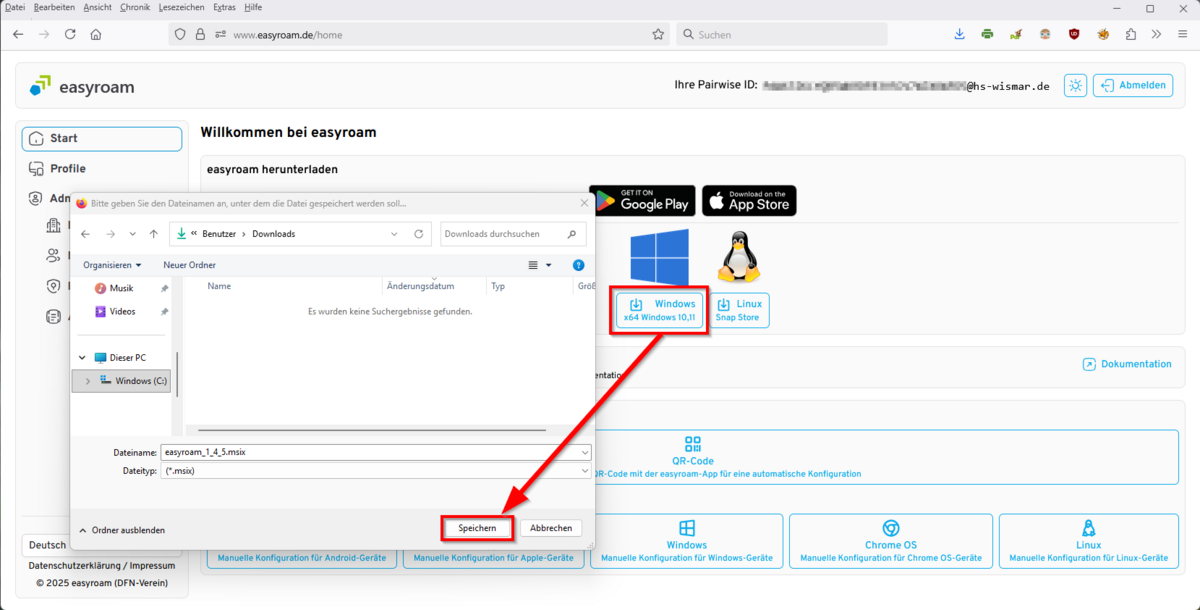
Task: Open the QR-Code configuration tile
Action: click(x=692, y=458)
